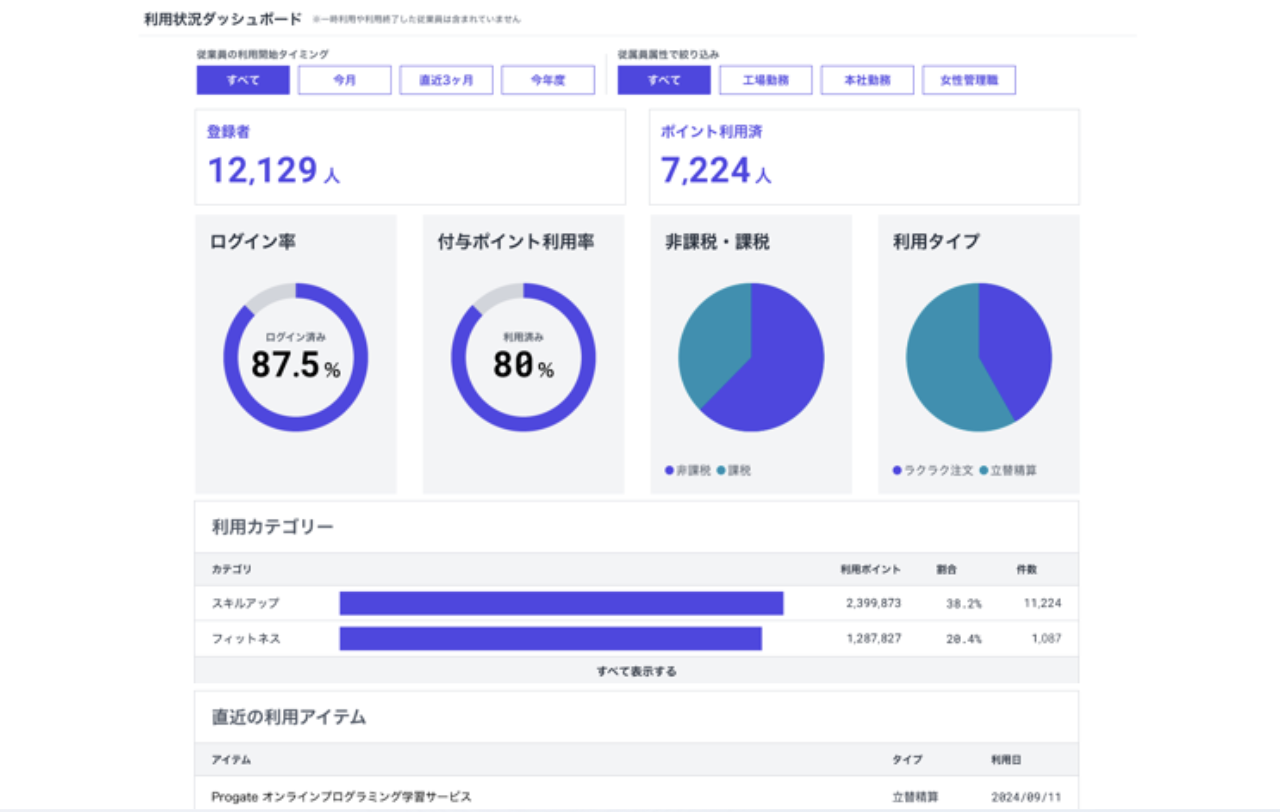This screenshot has width=1280, height=812.
Task: Click the 利用タイプ pie chart
Action: (979, 357)
